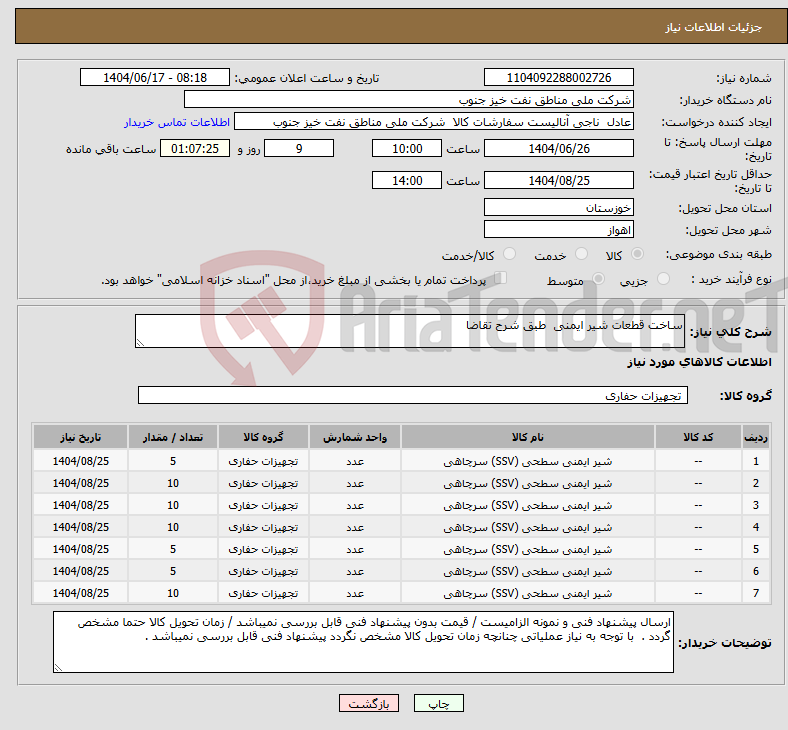Click the response deadline date 1404/06/26
Screen dimensions: 788x730
558,148
